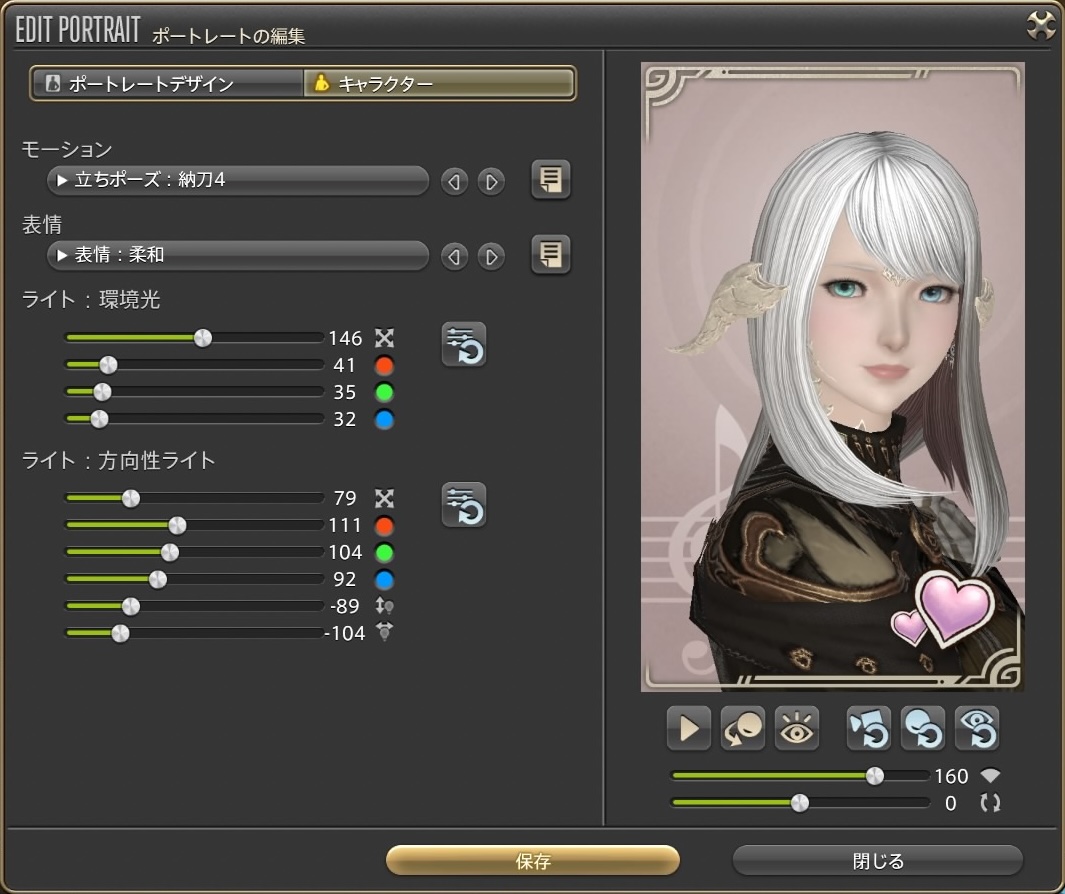Screen dimensions: 1065x894
Task: Open the expression list icon beside 表情
Action: pos(551,255)
